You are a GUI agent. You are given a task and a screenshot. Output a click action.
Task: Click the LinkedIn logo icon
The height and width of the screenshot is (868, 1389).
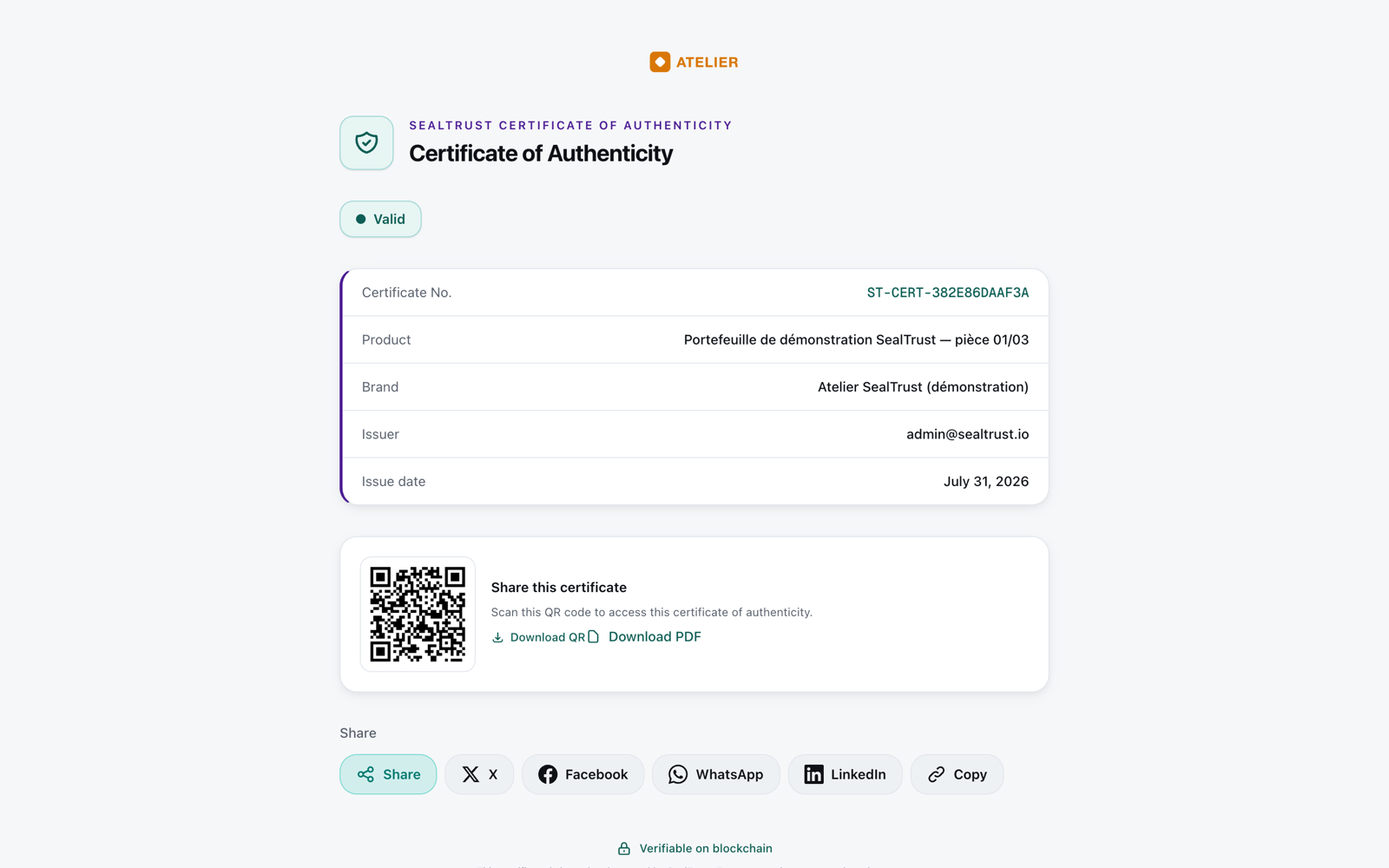813,774
